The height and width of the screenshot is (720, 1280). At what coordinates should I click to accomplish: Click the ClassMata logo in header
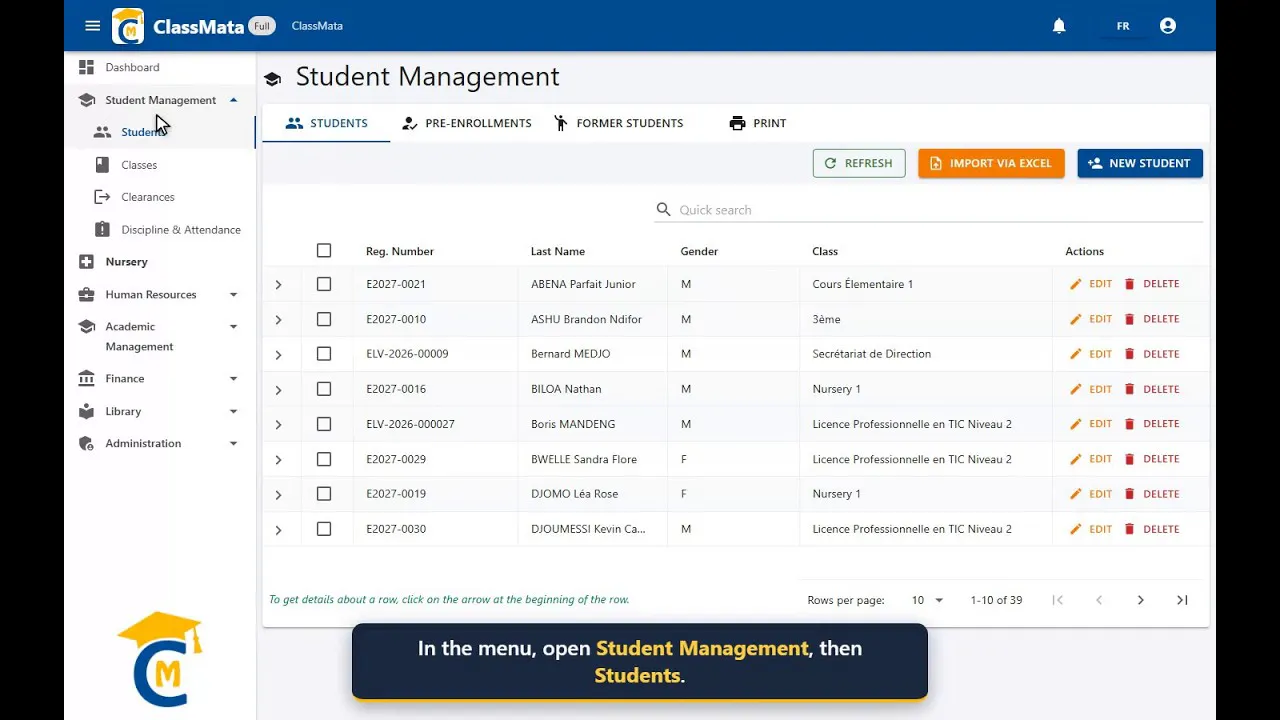coord(128,26)
